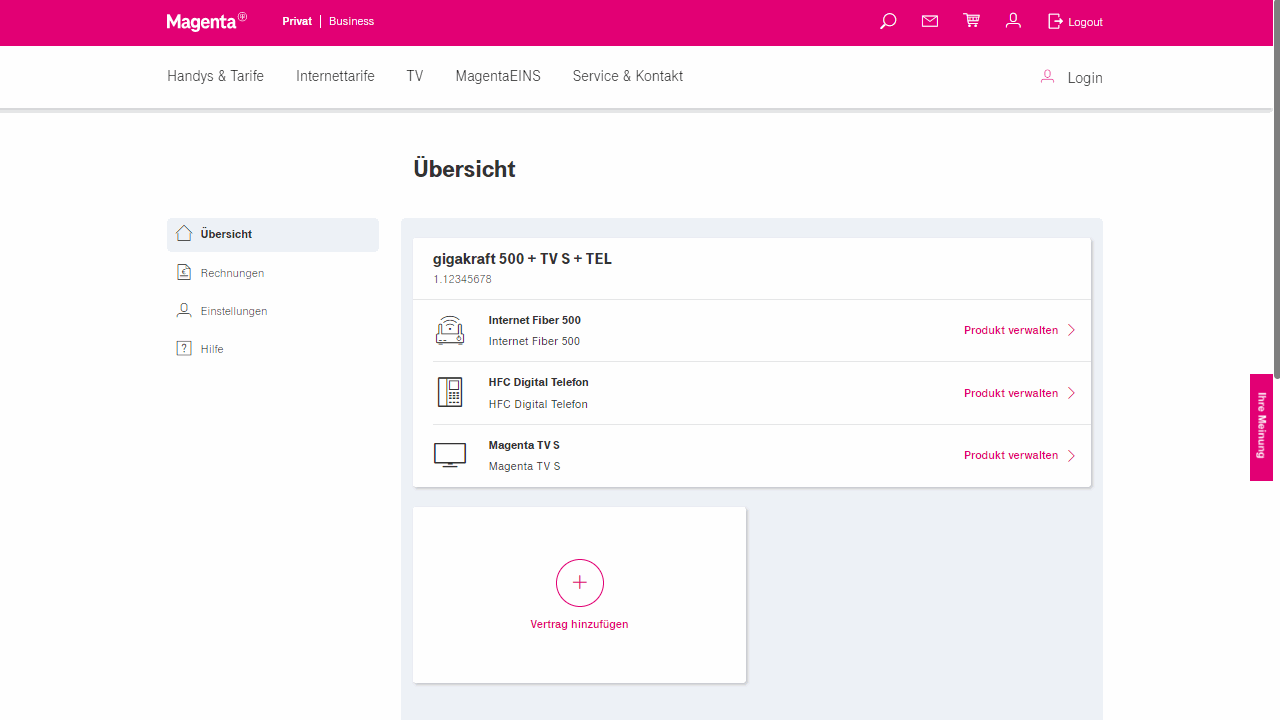
Task: Switch to the Business tab
Action: [351, 21]
